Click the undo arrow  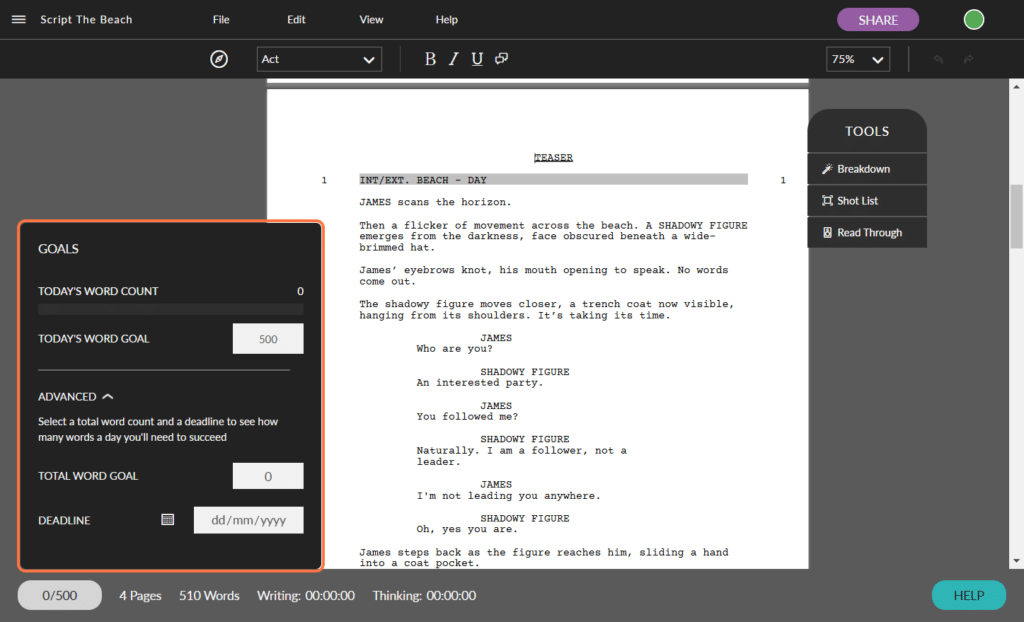[x=938, y=59]
